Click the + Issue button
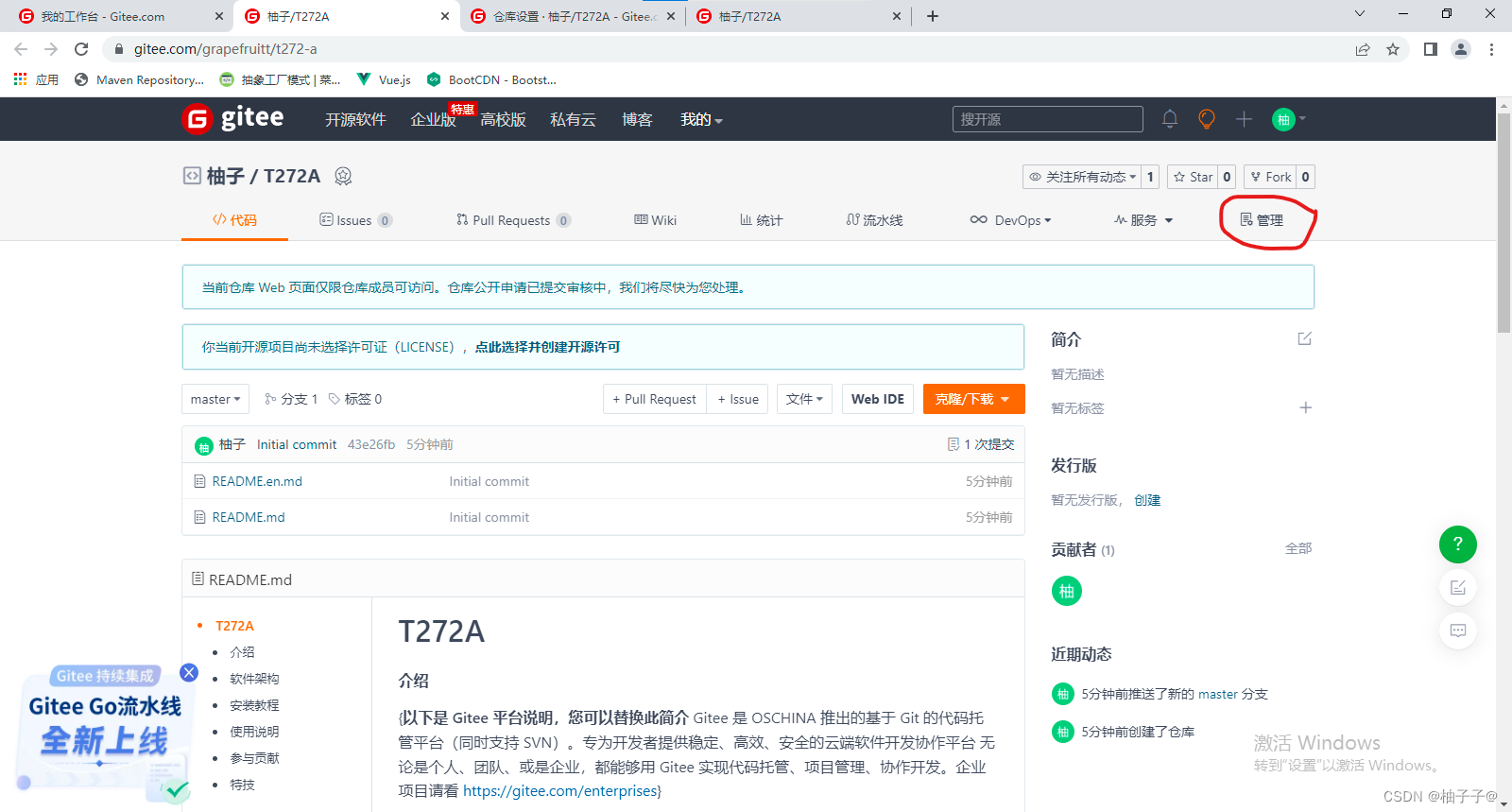 [737, 399]
